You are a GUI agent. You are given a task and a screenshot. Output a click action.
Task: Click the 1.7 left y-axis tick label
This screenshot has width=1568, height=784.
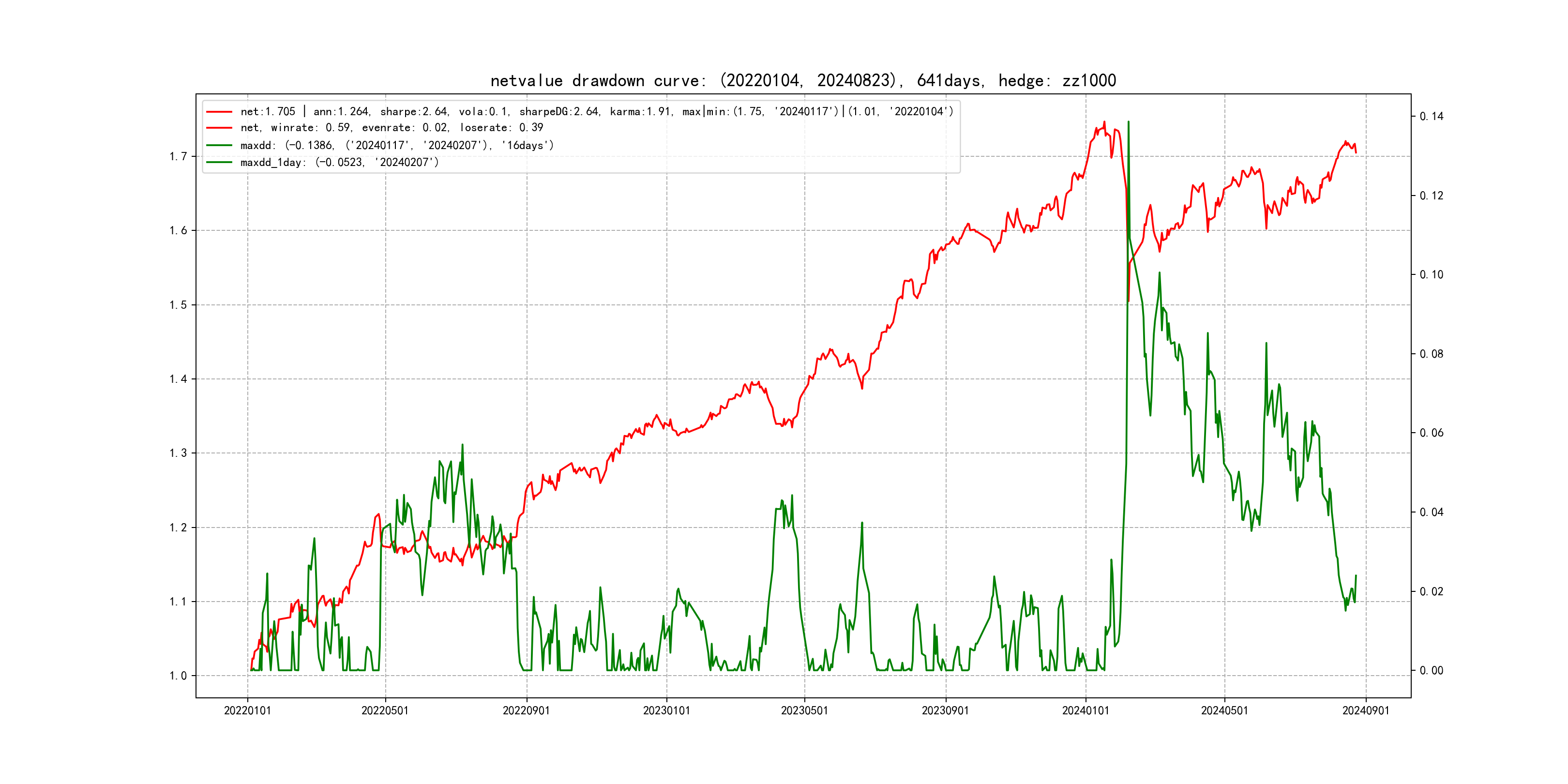178,157
